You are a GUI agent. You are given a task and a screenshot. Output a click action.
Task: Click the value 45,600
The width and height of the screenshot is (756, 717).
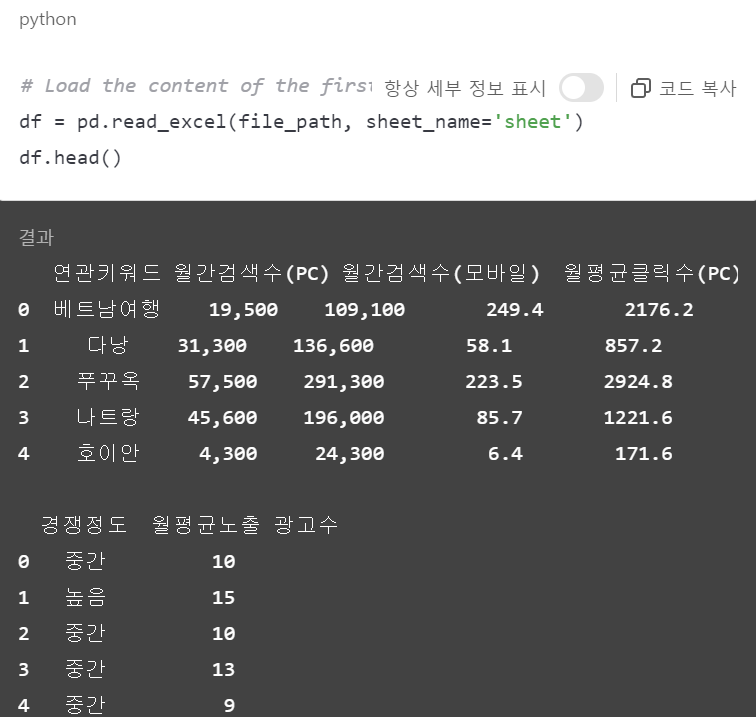coord(222,418)
